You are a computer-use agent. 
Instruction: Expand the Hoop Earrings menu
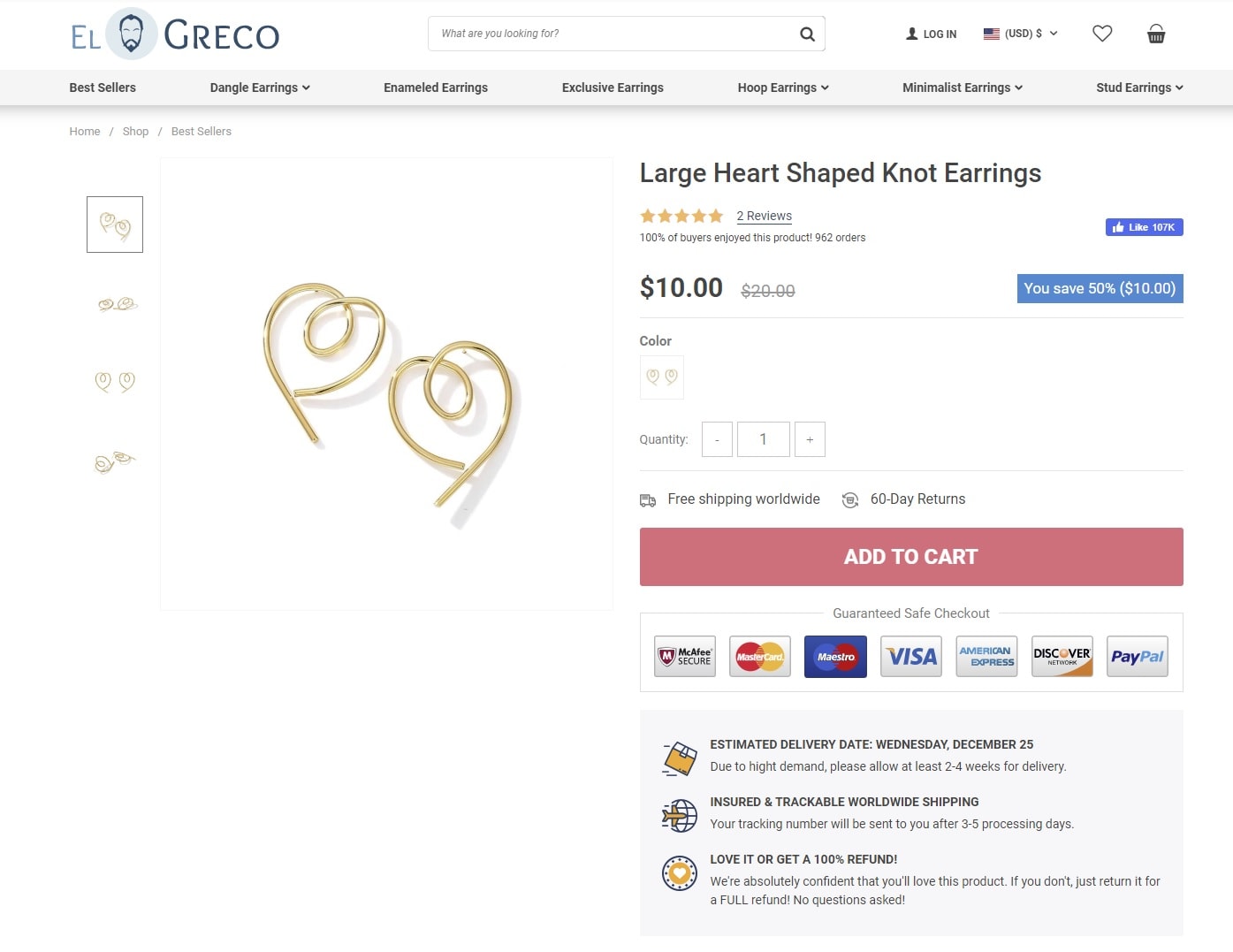coord(783,88)
